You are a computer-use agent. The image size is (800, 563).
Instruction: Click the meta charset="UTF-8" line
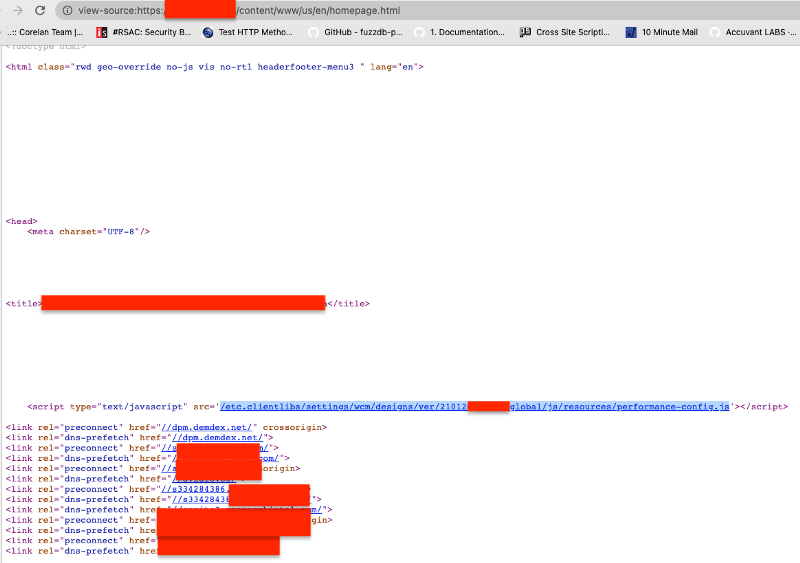pyautogui.click(x=89, y=232)
